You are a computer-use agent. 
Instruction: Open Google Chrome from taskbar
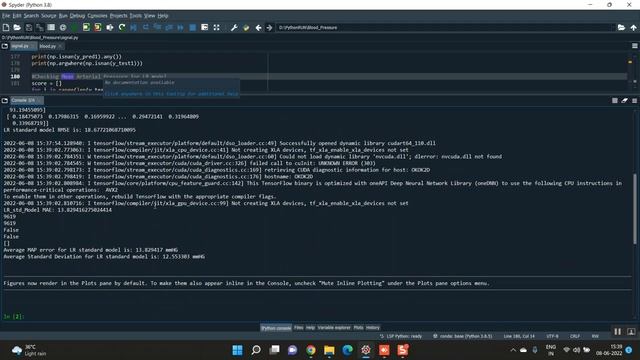(x=311, y=350)
